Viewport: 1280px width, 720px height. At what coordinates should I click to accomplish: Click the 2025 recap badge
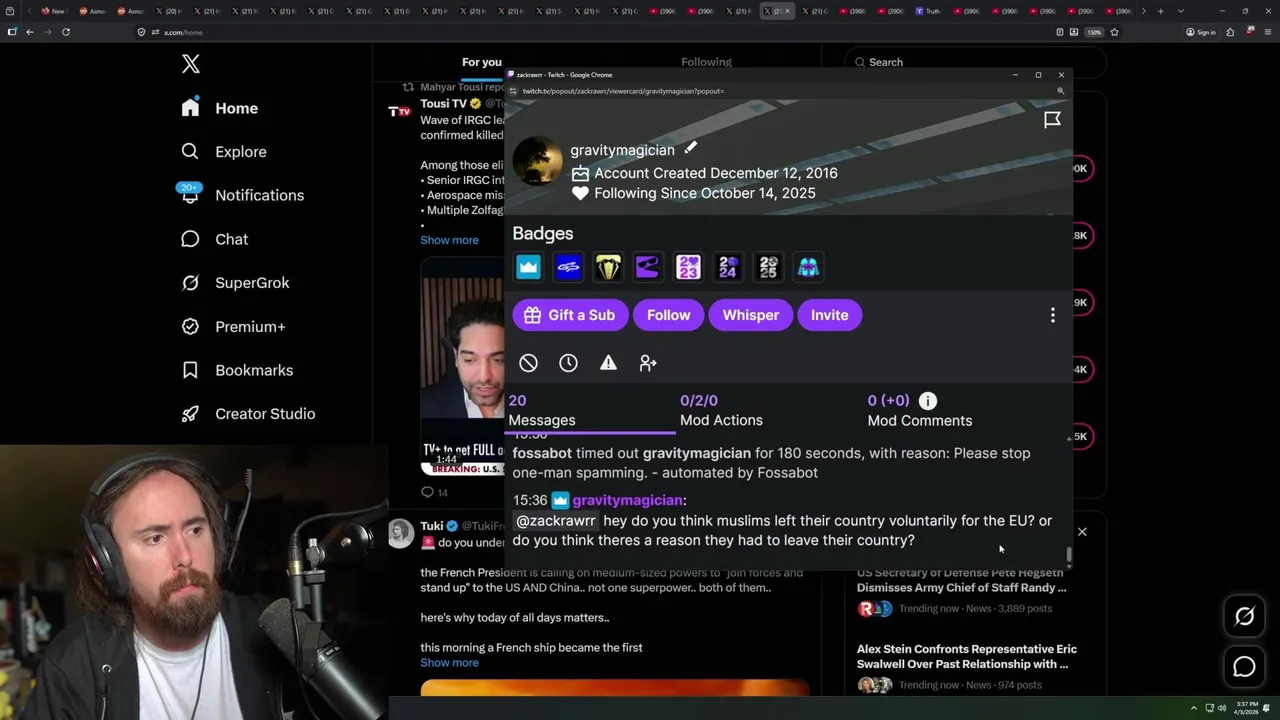coord(768,267)
